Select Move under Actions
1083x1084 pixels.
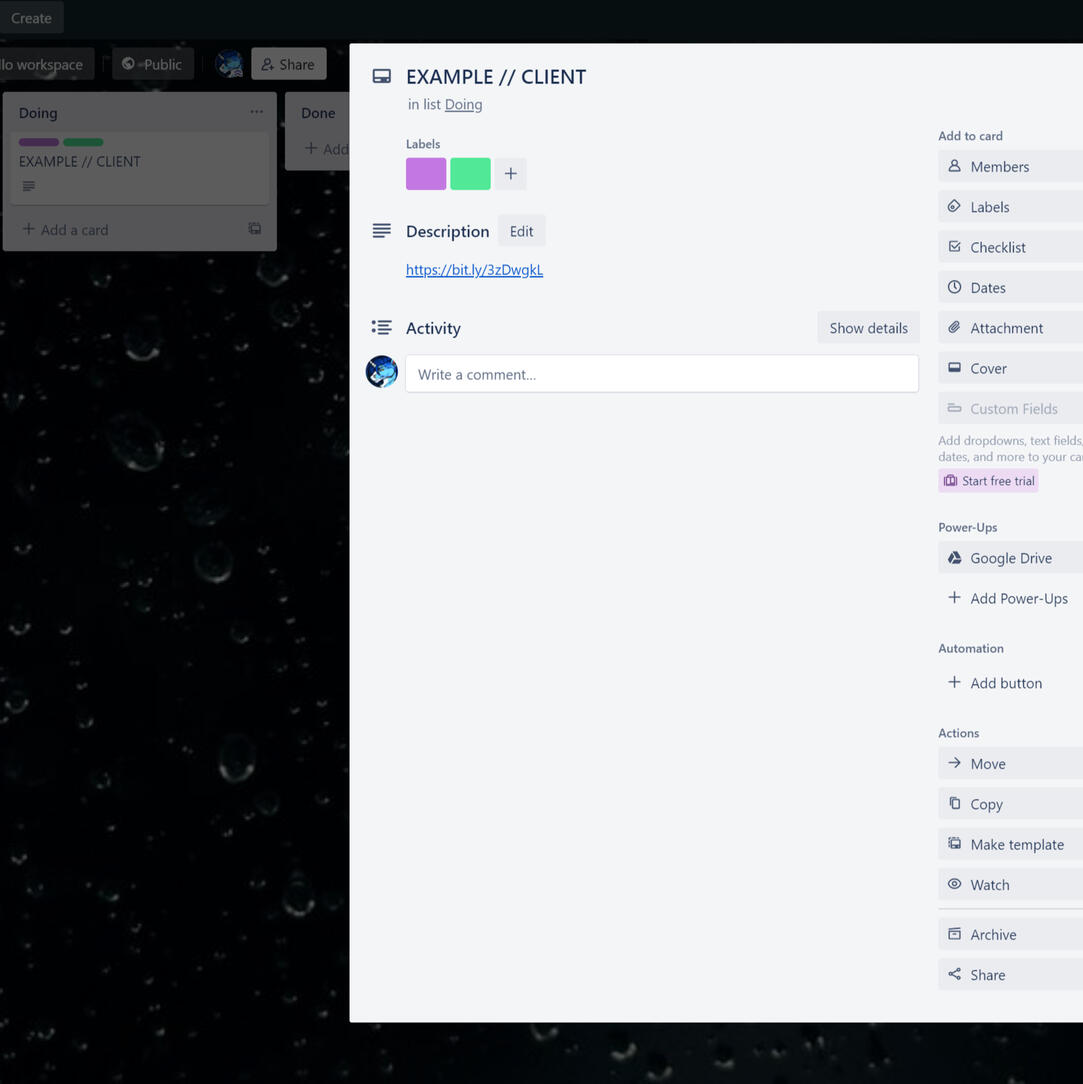coord(1010,764)
